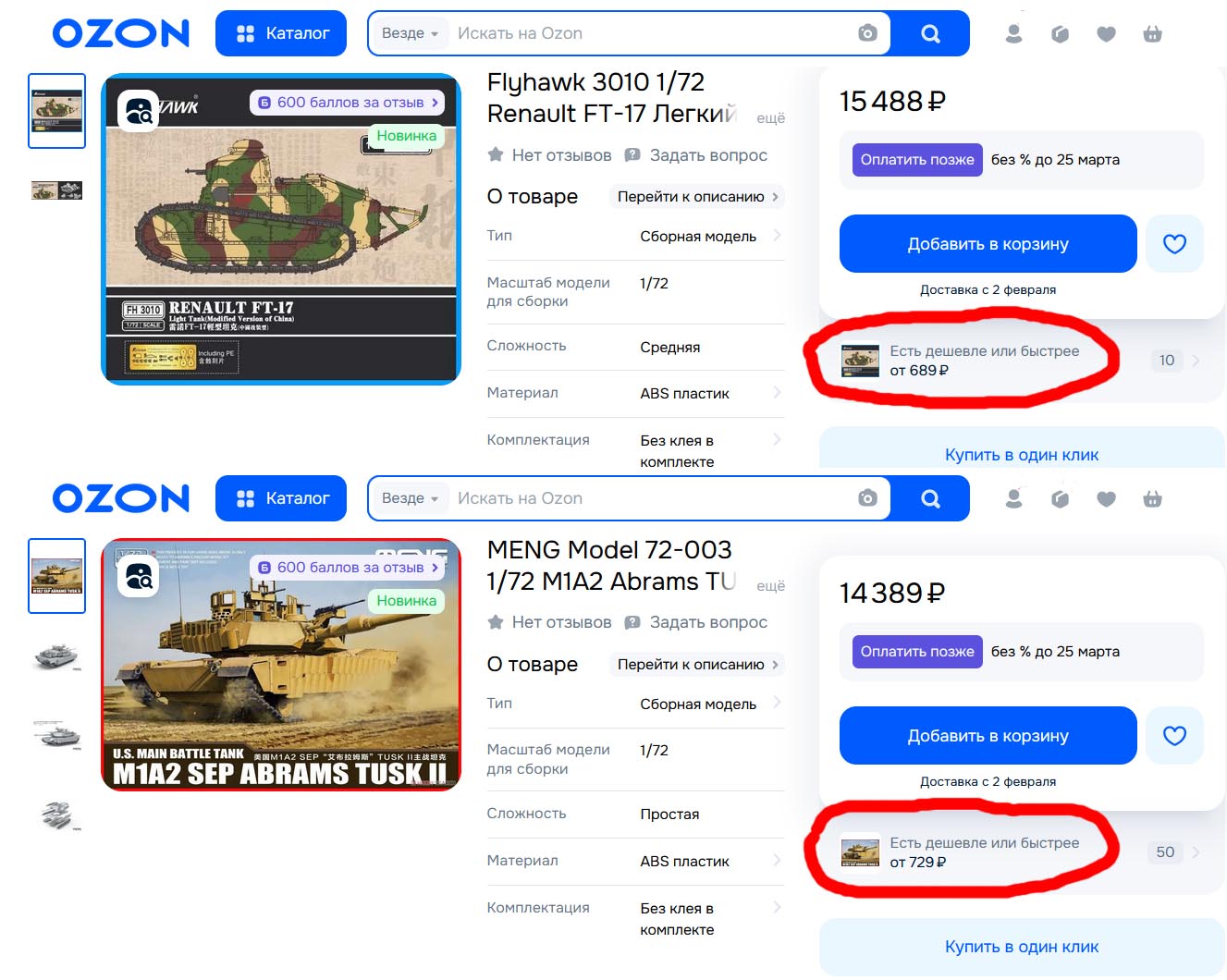Expand Renault title with ещё
Viewport: 1227px width, 980px height.
click(770, 118)
